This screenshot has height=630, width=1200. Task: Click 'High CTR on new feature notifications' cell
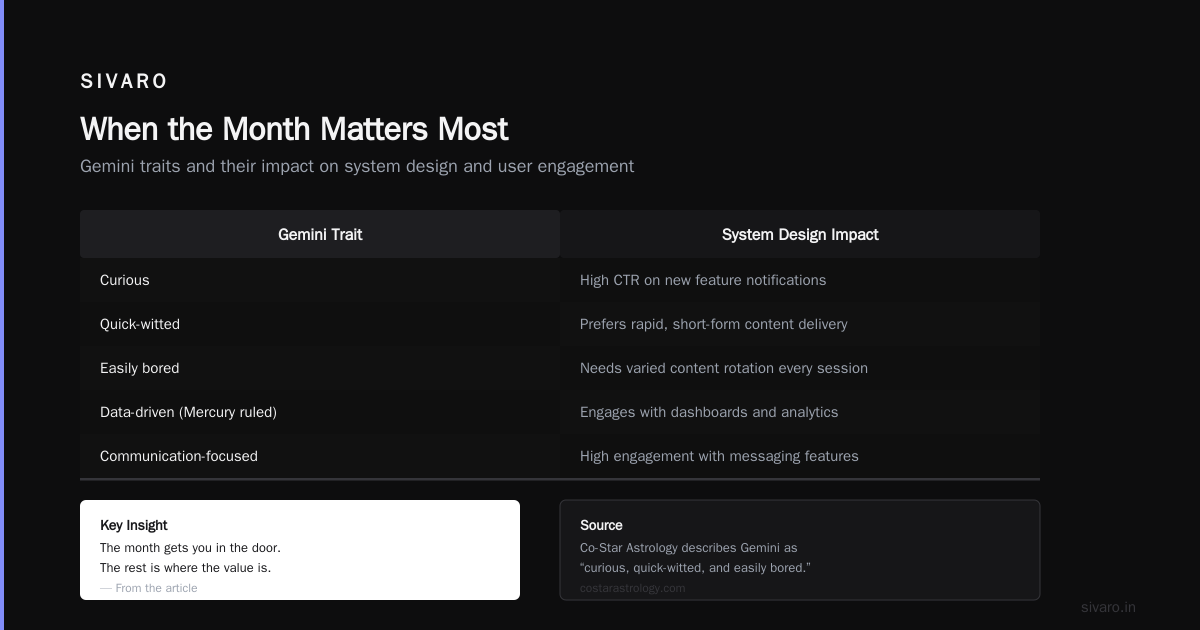click(x=800, y=280)
